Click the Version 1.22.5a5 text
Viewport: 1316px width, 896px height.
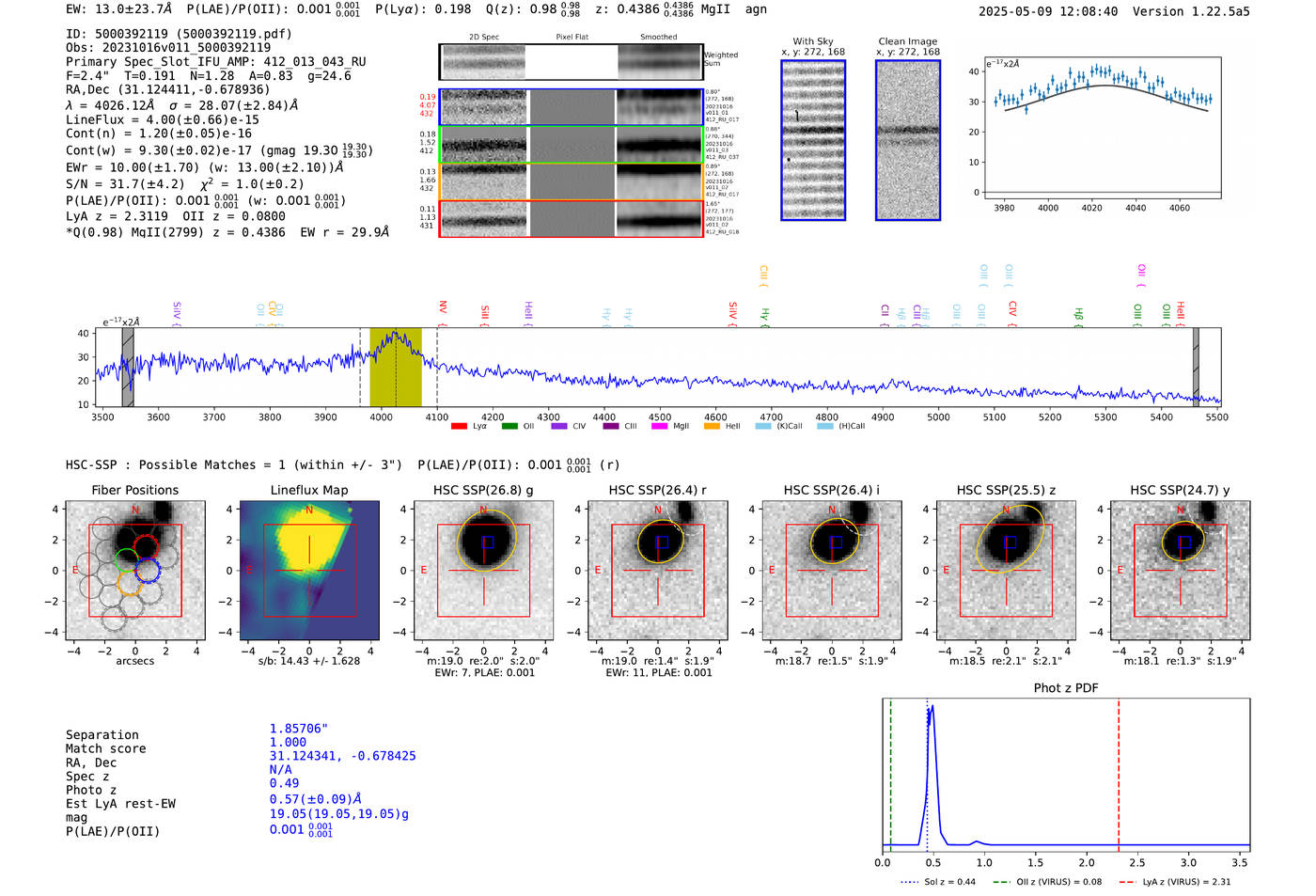(1191, 11)
